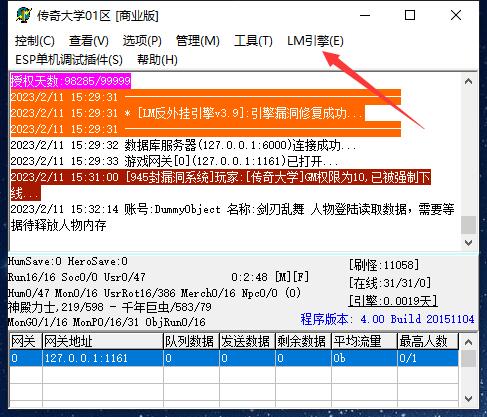
Task: Minimize the 传奇大学01区 window
Action: pyautogui.click(x=365, y=15)
